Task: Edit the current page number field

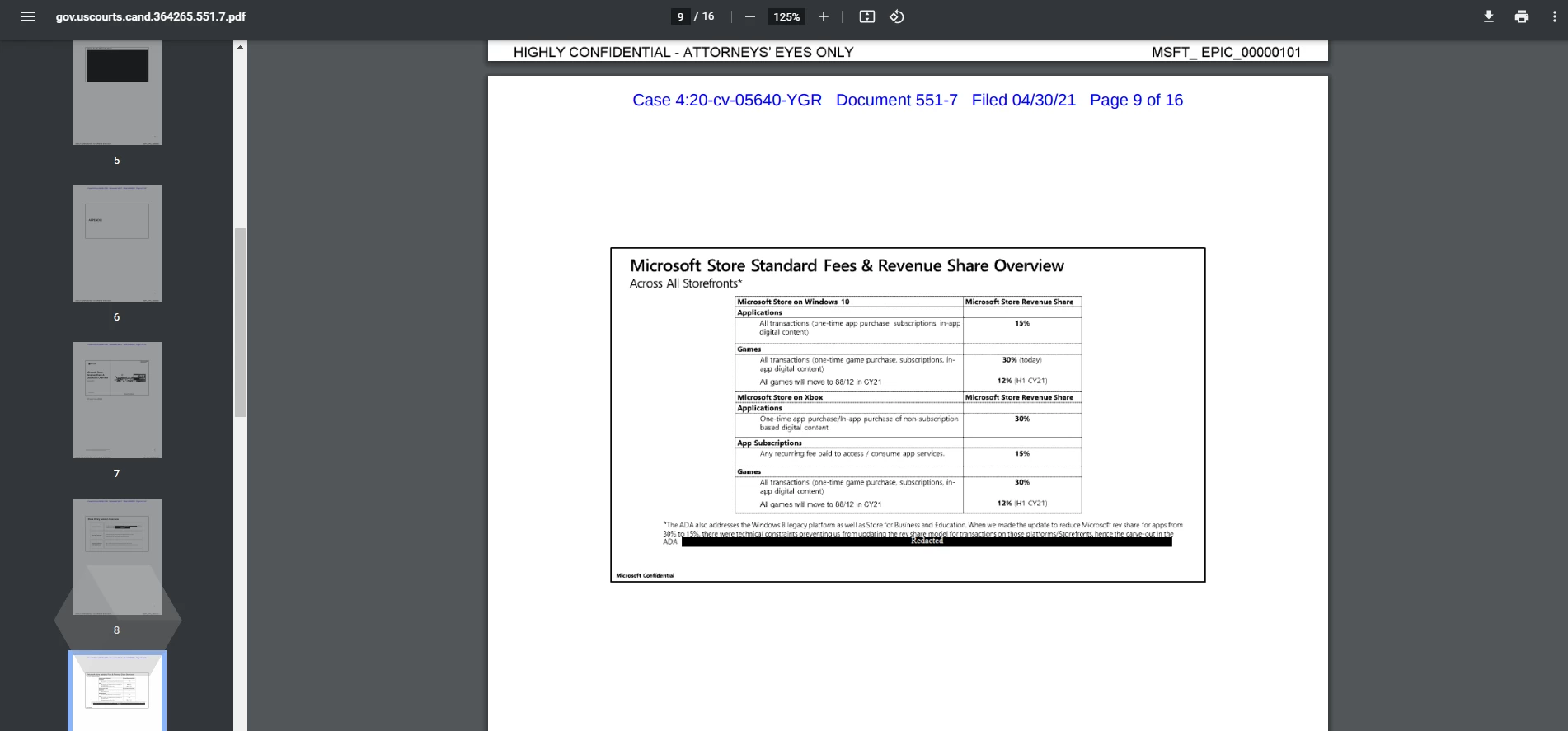Action: point(680,16)
